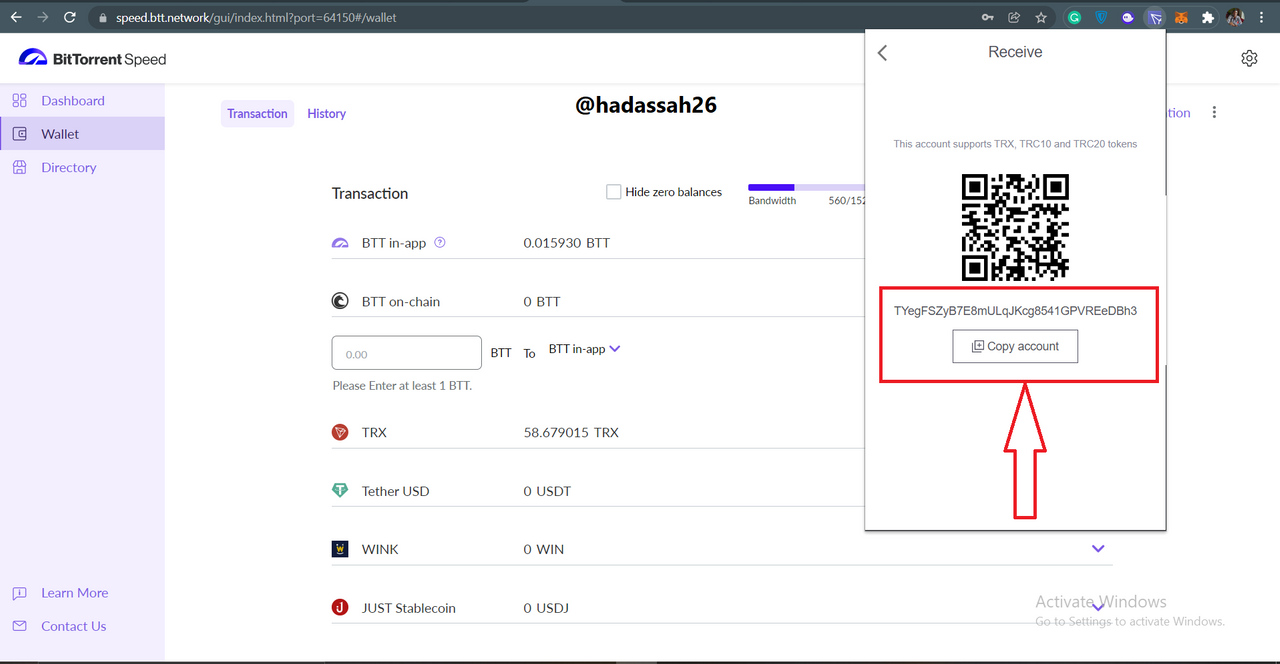
Task: Click the share page icon
Action: click(x=1014, y=18)
